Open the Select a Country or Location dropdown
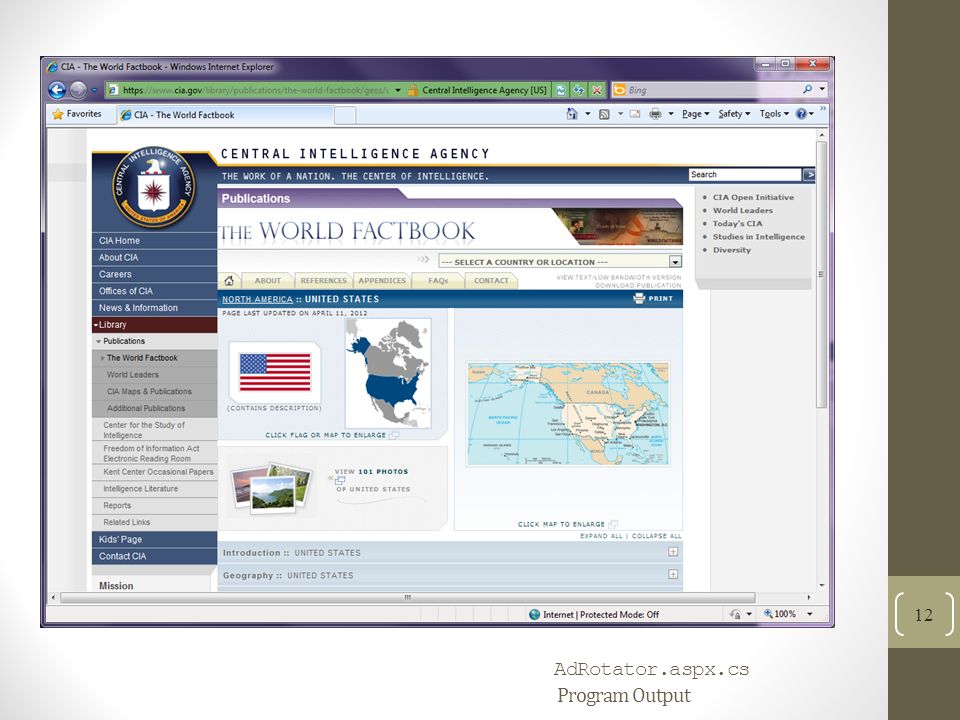Image resolution: width=960 pixels, height=720 pixels. pyautogui.click(x=560, y=262)
